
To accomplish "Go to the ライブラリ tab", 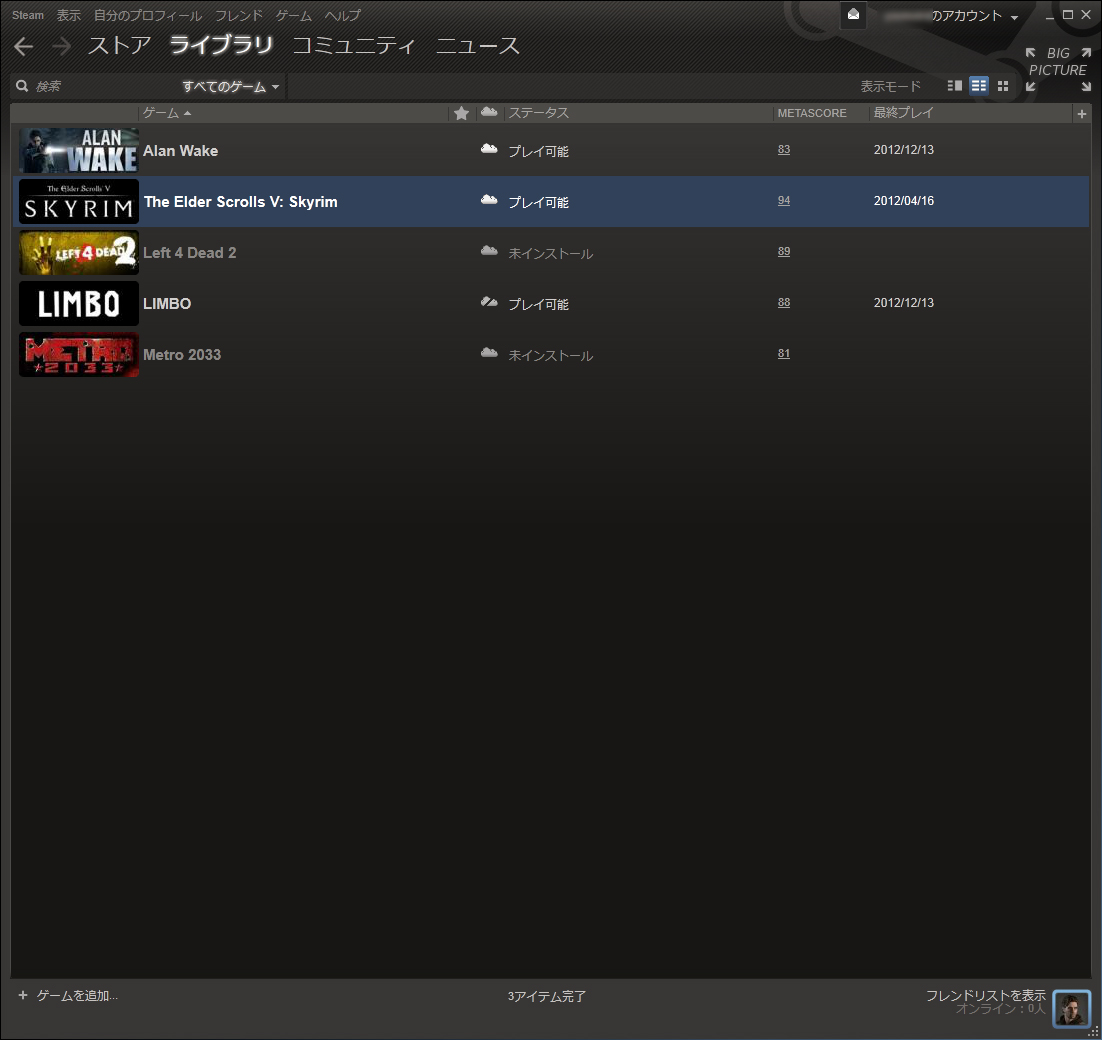I will click(221, 46).
